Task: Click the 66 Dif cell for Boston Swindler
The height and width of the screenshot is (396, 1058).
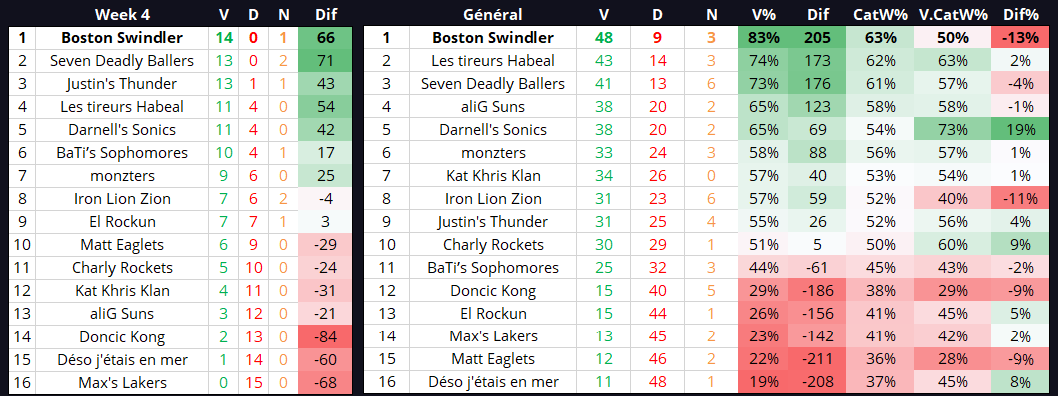Action: click(x=327, y=38)
